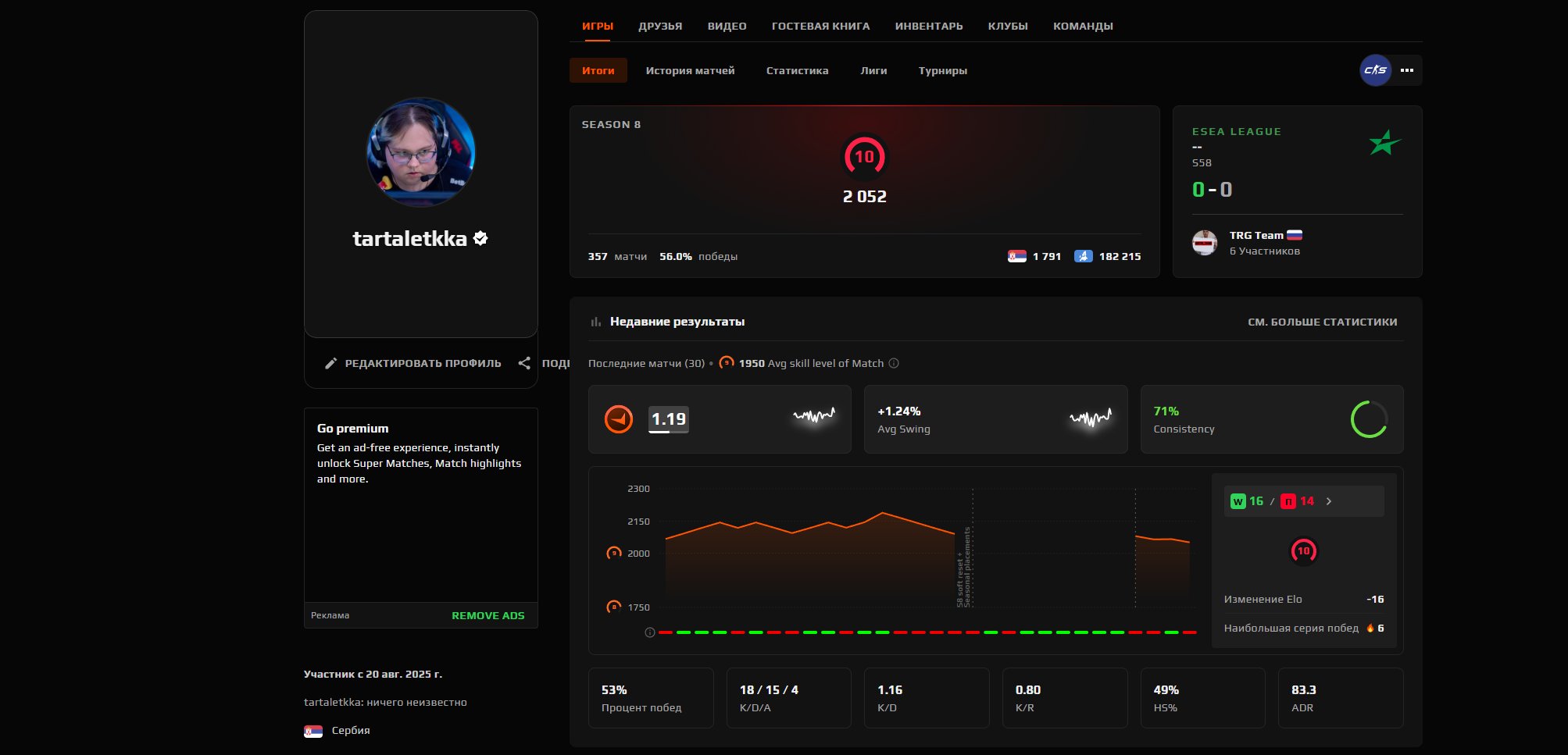Viewport: 1568px width, 755px height.
Task: Click the fire streak icon
Action: coord(1370,628)
